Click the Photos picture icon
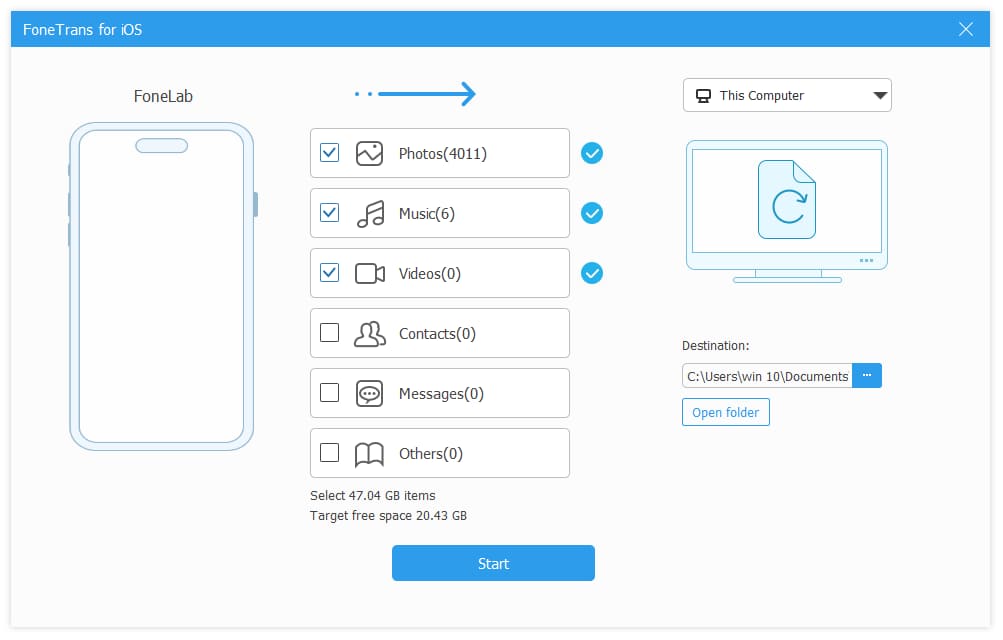 369,153
